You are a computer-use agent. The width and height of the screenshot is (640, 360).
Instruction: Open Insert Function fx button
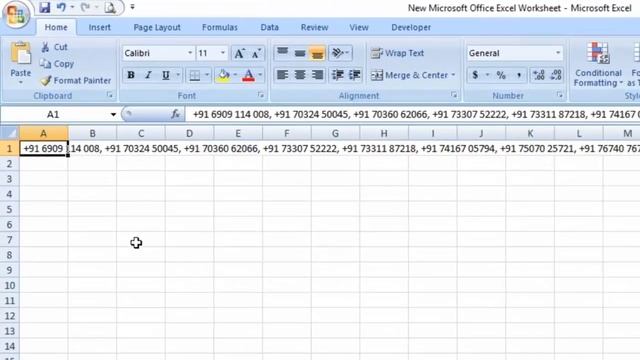[x=176, y=114]
